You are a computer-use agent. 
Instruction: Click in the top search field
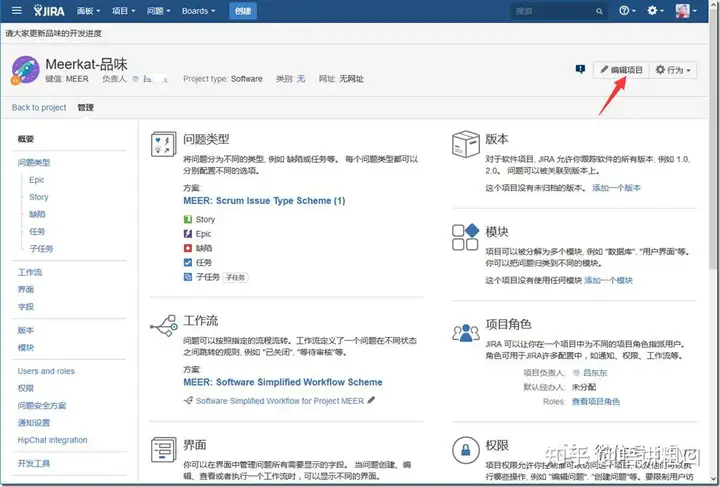click(x=558, y=11)
